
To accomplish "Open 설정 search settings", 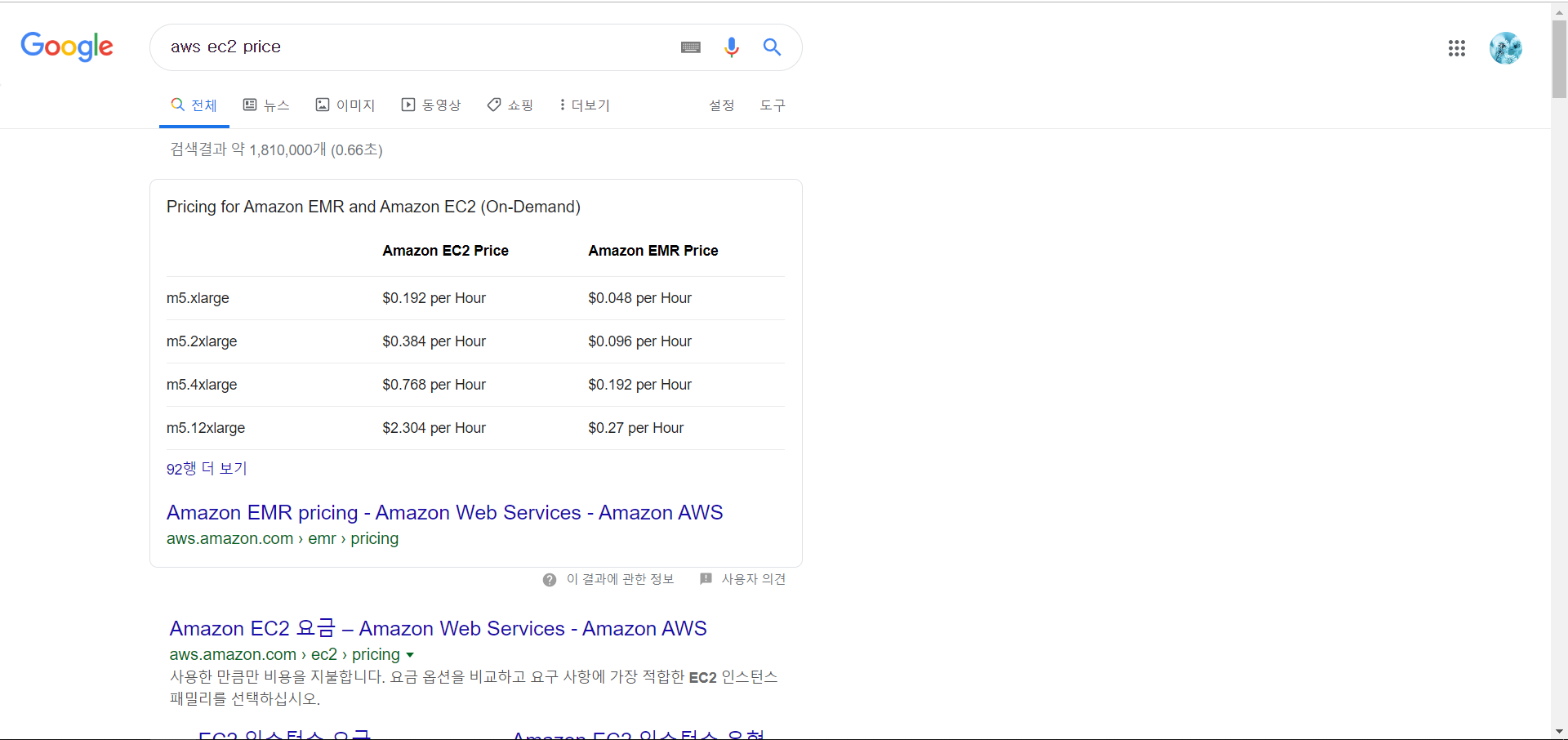I will click(x=722, y=105).
